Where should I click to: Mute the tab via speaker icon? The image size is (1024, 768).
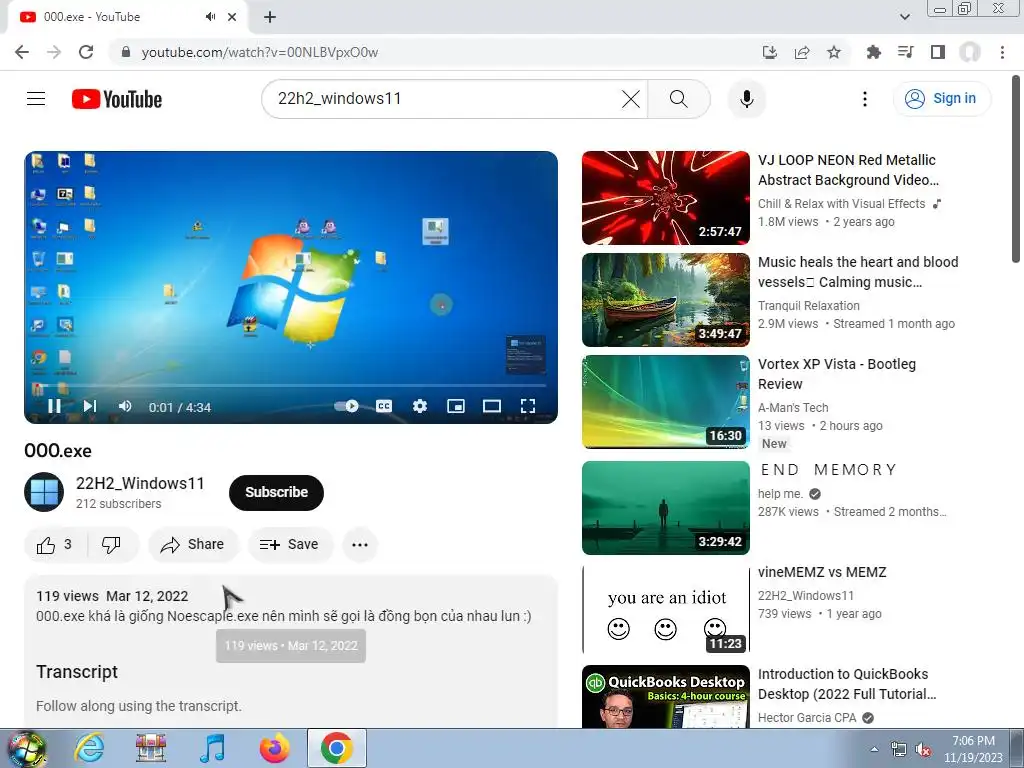coord(210,17)
